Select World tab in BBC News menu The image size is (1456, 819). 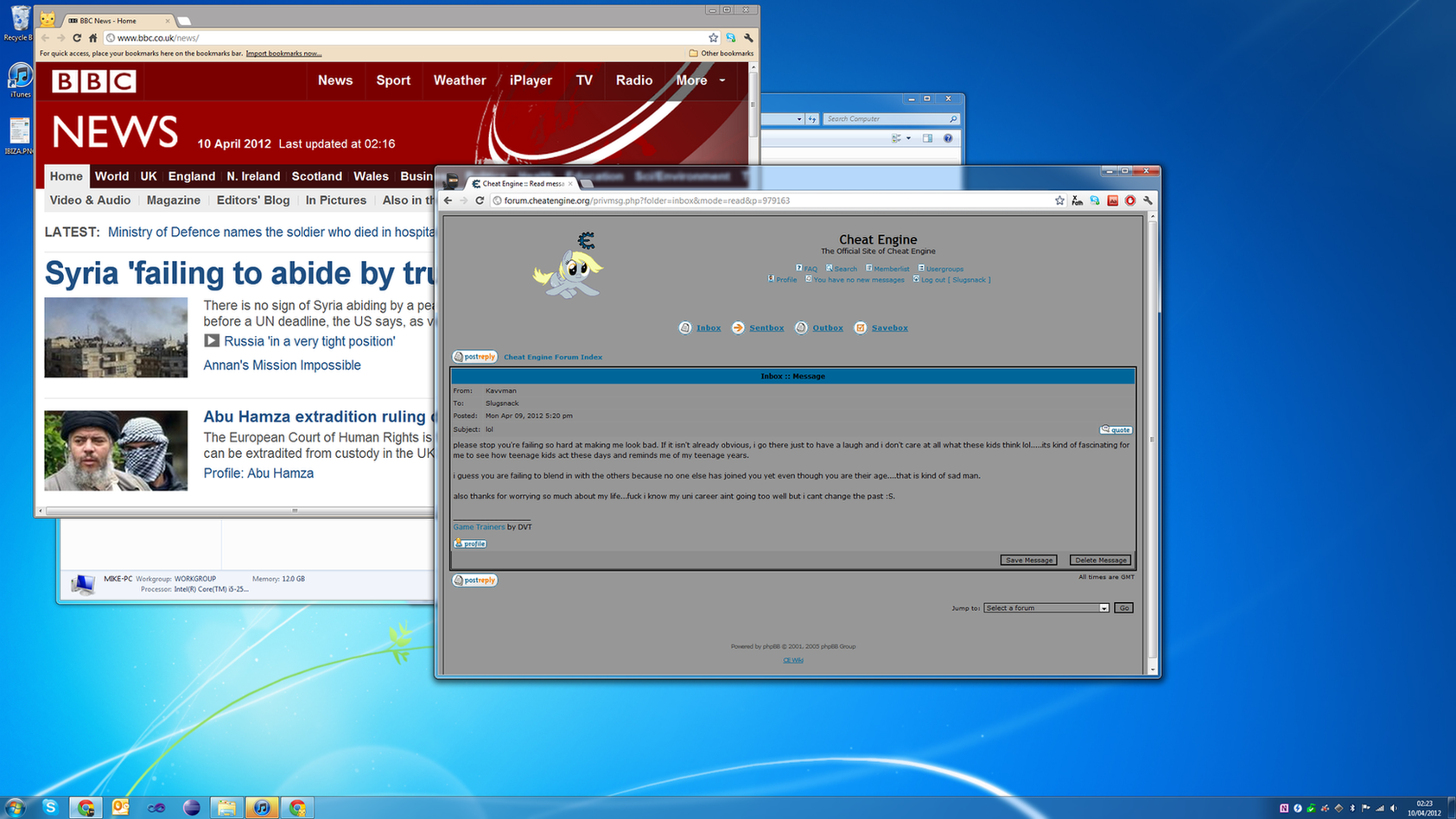[x=111, y=176]
